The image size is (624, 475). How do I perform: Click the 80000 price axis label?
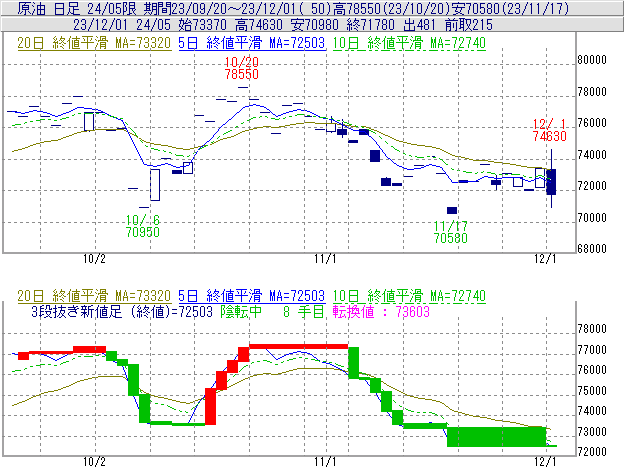592,60
